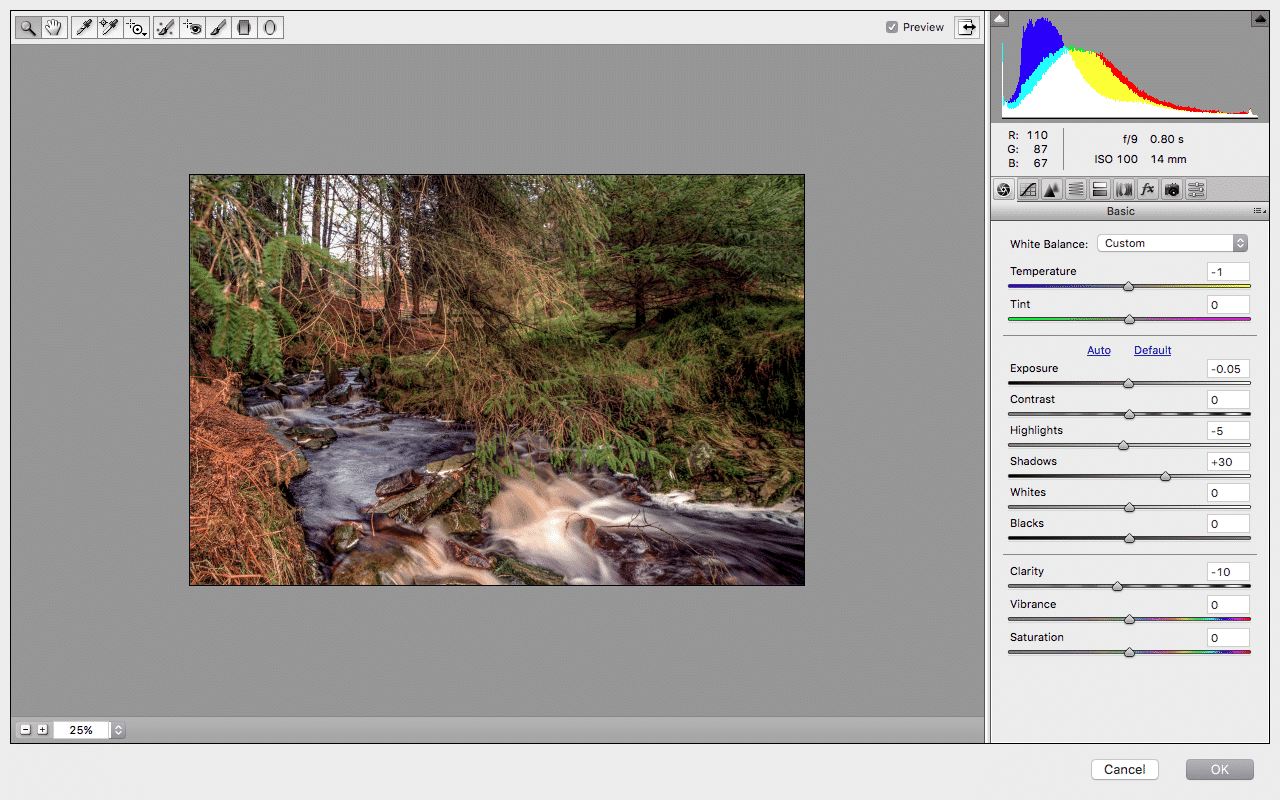Open the HSL / Grayscale panel tab
This screenshot has width=1280, height=800.
pyautogui.click(x=1076, y=189)
